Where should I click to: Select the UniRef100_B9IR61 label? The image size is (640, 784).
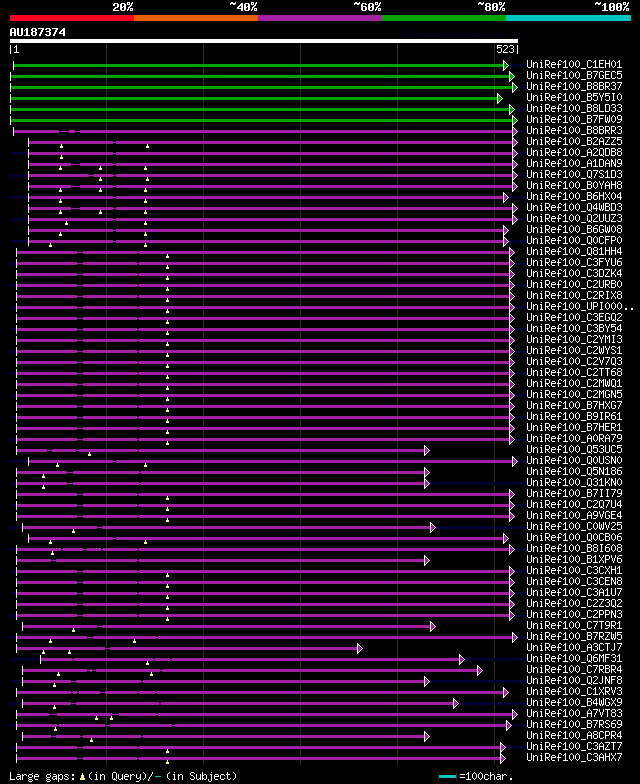pyautogui.click(x=574, y=416)
